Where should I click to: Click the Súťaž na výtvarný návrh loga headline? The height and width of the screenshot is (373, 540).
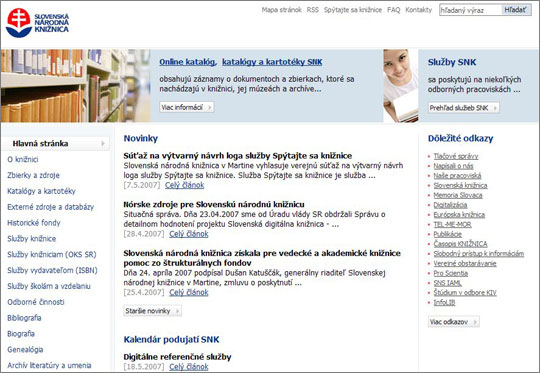click(x=238, y=156)
